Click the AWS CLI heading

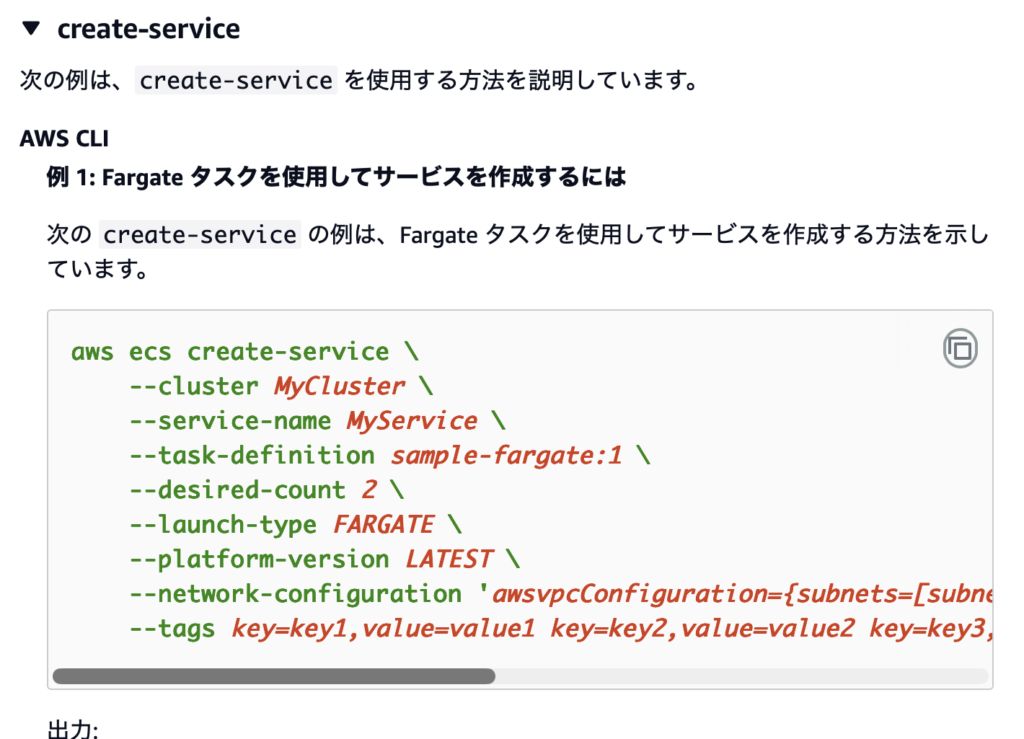[64, 139]
